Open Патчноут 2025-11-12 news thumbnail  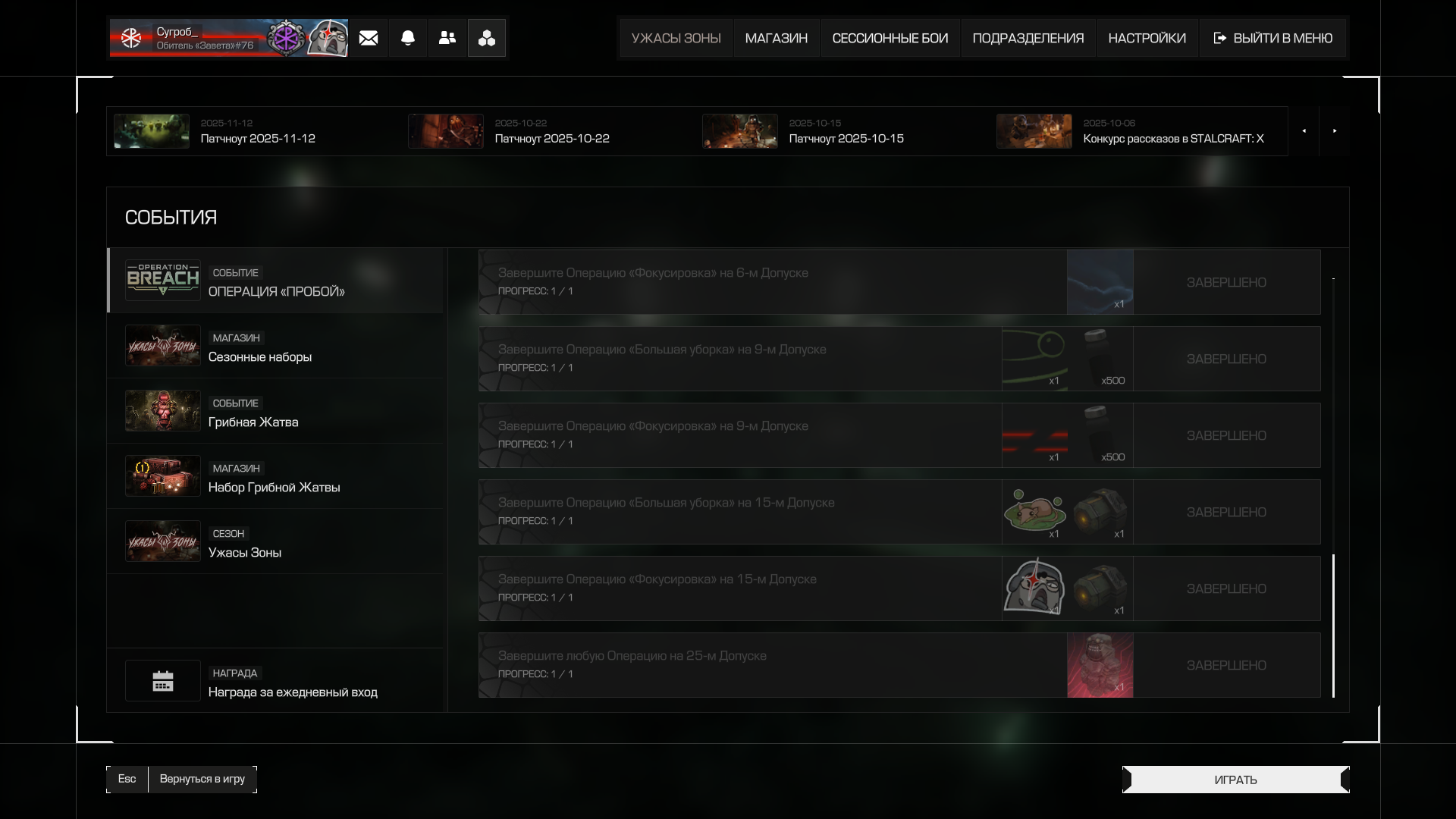pos(152,131)
